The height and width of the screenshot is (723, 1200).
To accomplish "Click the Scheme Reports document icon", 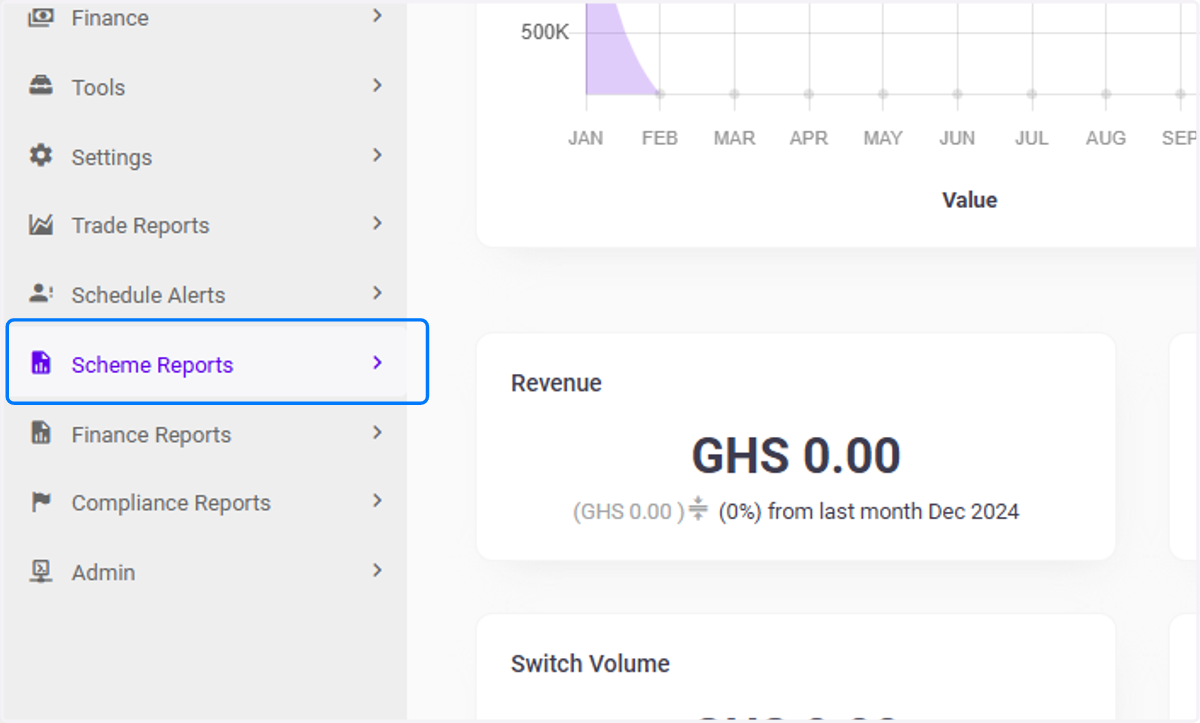I will point(41,363).
